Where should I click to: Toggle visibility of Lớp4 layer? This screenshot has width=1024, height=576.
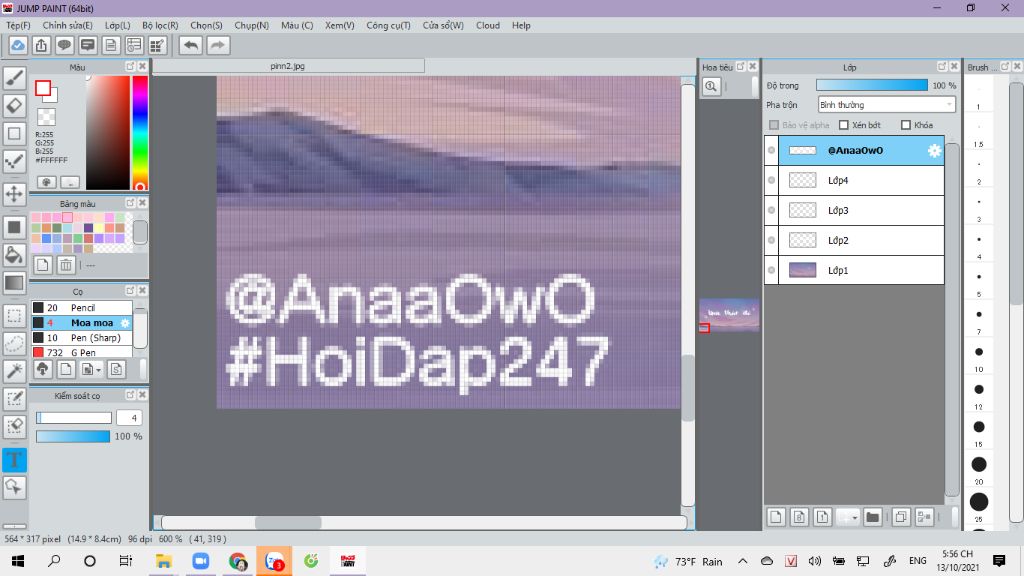[771, 180]
